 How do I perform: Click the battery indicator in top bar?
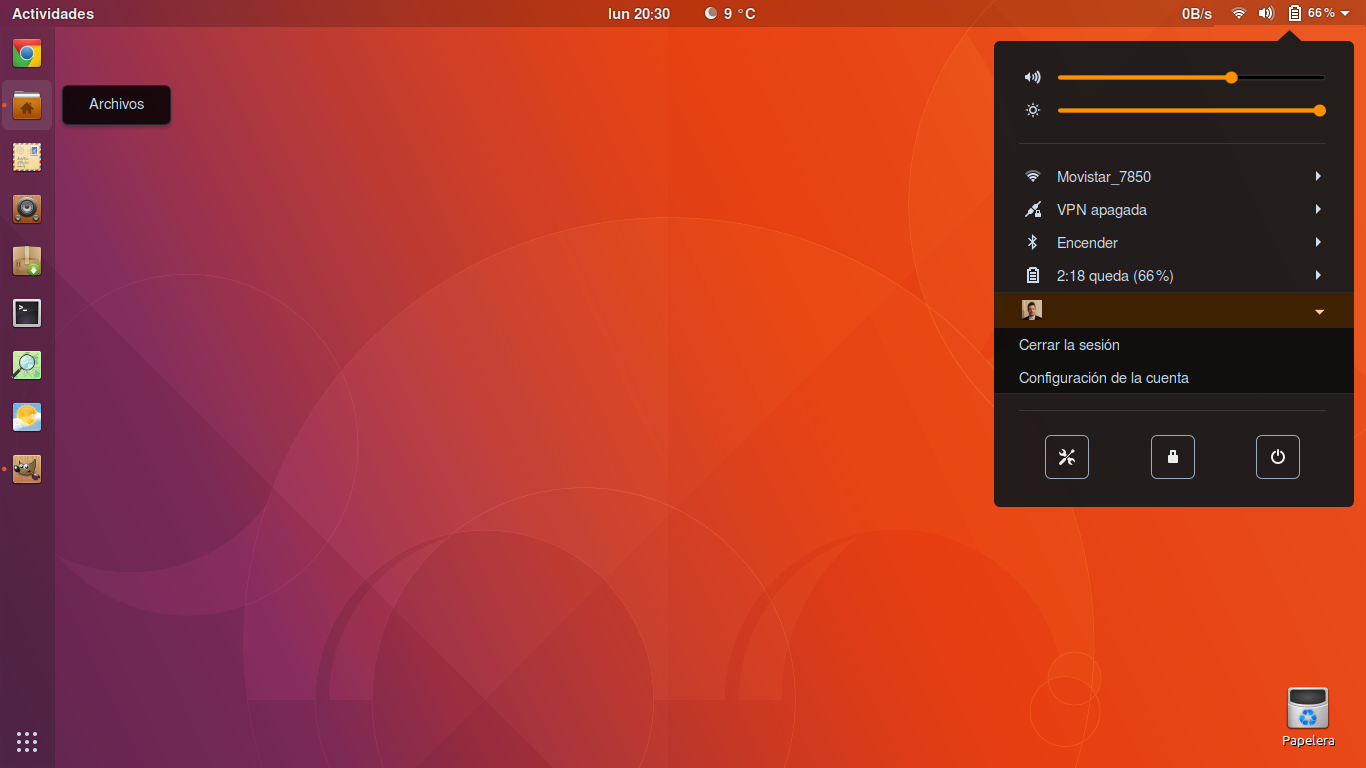coord(1294,13)
